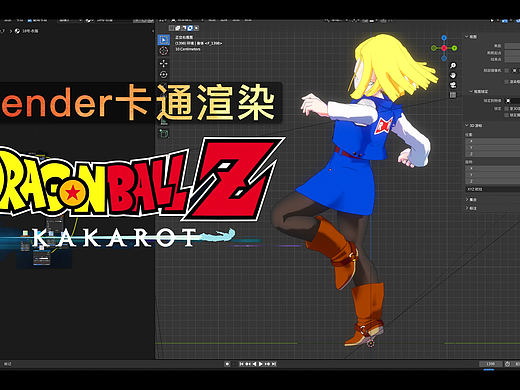Click the blue Z axis gizmo handle
520x390 pixels.
[x=444, y=38]
